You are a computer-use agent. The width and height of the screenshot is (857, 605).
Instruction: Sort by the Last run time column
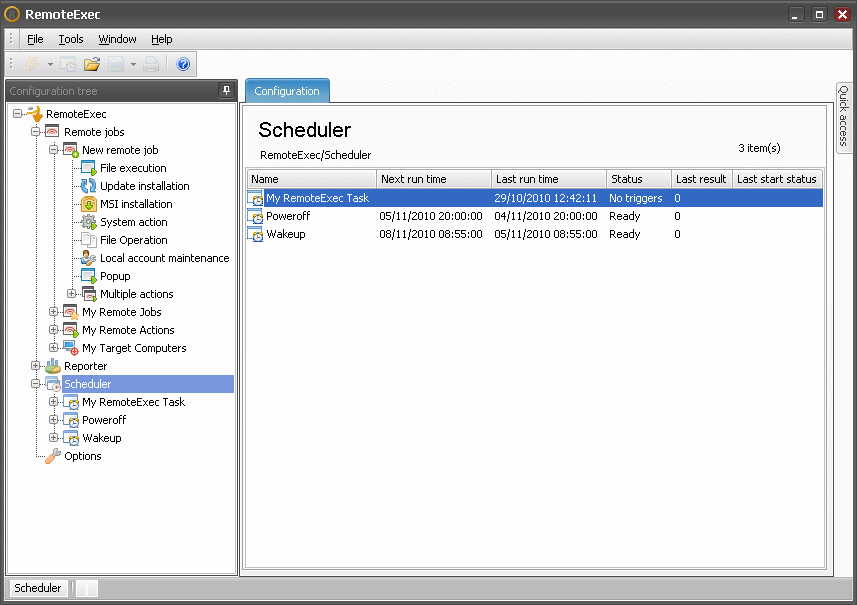point(549,179)
